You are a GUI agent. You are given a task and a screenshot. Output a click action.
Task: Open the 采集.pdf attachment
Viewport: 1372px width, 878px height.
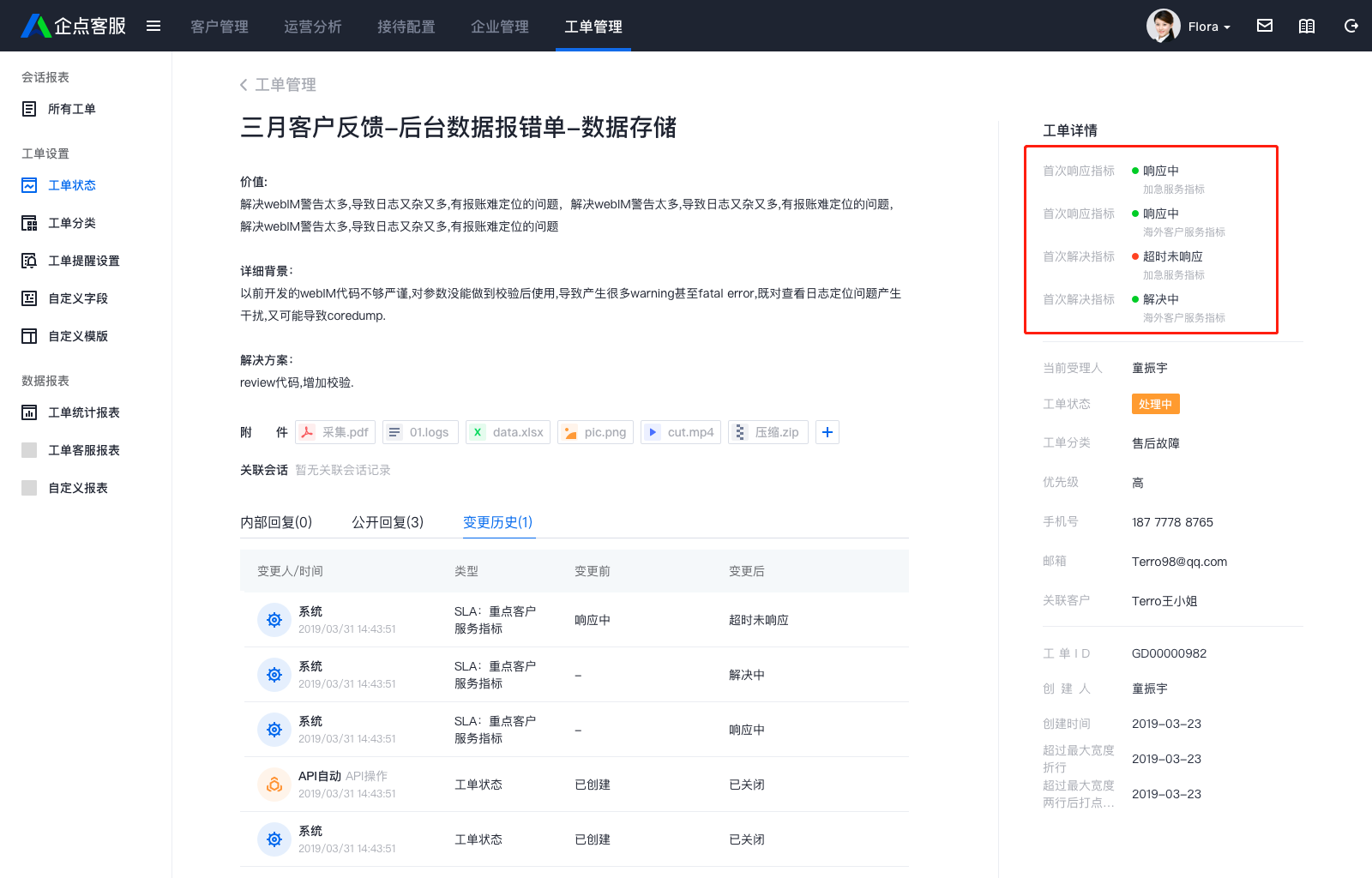click(x=335, y=432)
